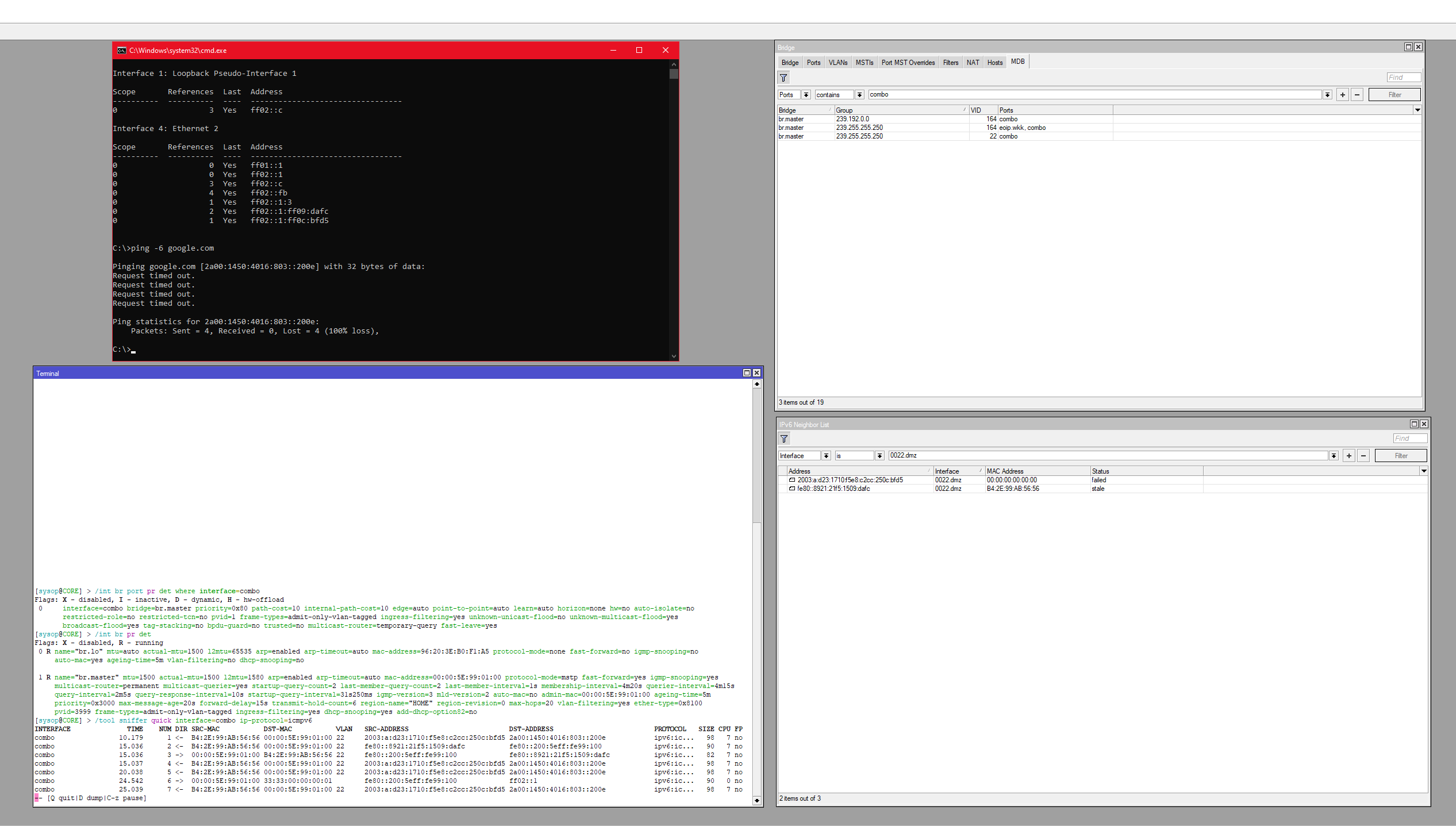Close the Bridge window
Screen dimensions: 1456x826
[x=1418, y=47]
